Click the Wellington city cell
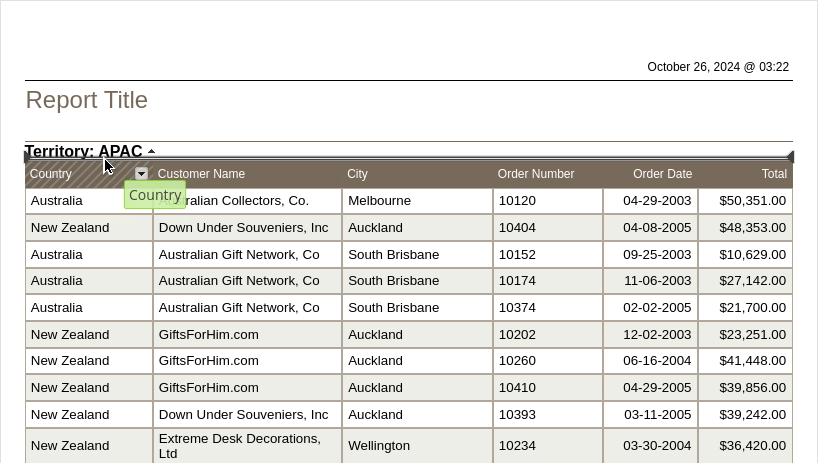 click(379, 445)
